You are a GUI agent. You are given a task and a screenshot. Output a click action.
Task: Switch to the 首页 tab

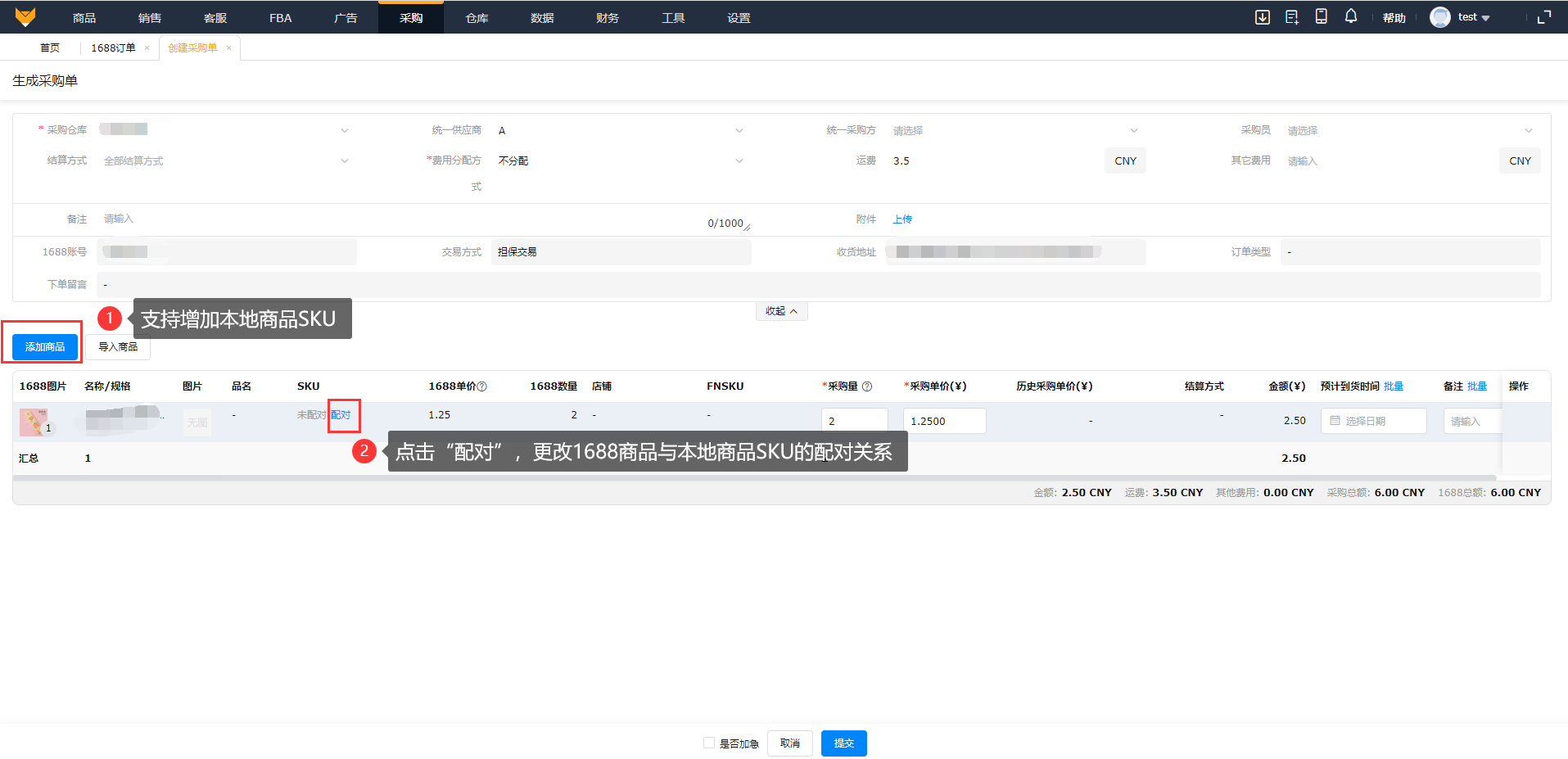(50, 48)
